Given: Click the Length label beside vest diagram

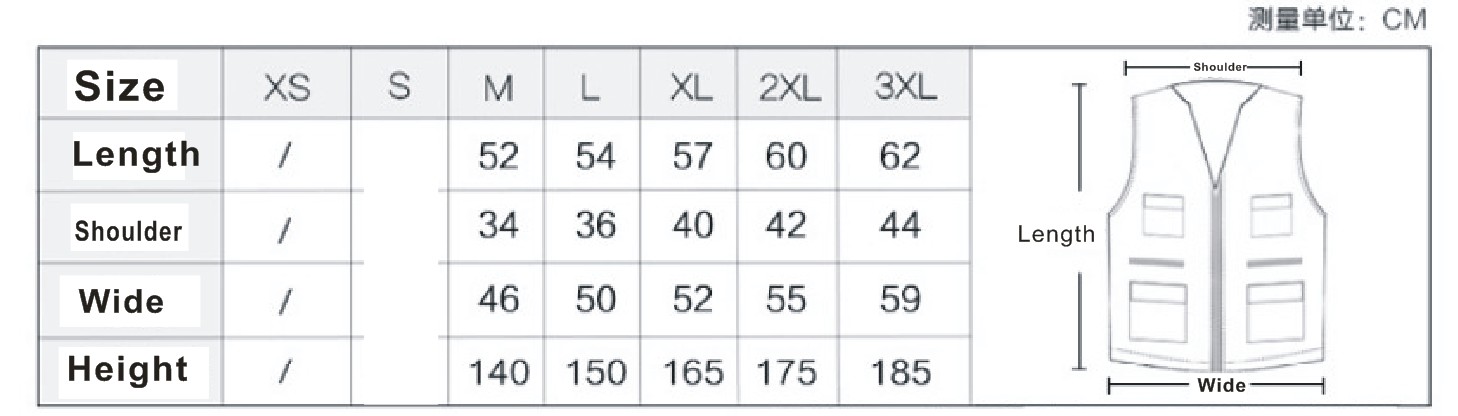Looking at the screenshot, I should point(1056,234).
